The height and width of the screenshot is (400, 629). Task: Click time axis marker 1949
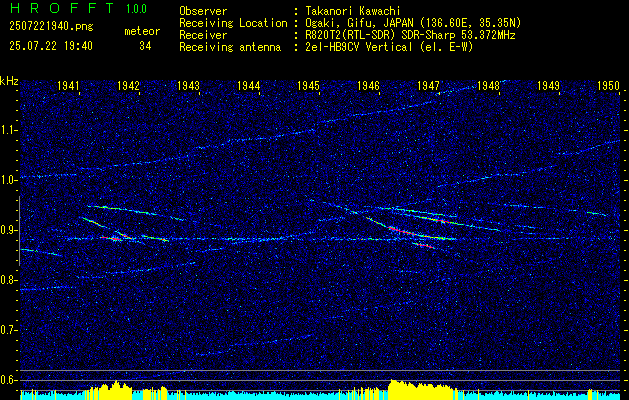point(548,85)
